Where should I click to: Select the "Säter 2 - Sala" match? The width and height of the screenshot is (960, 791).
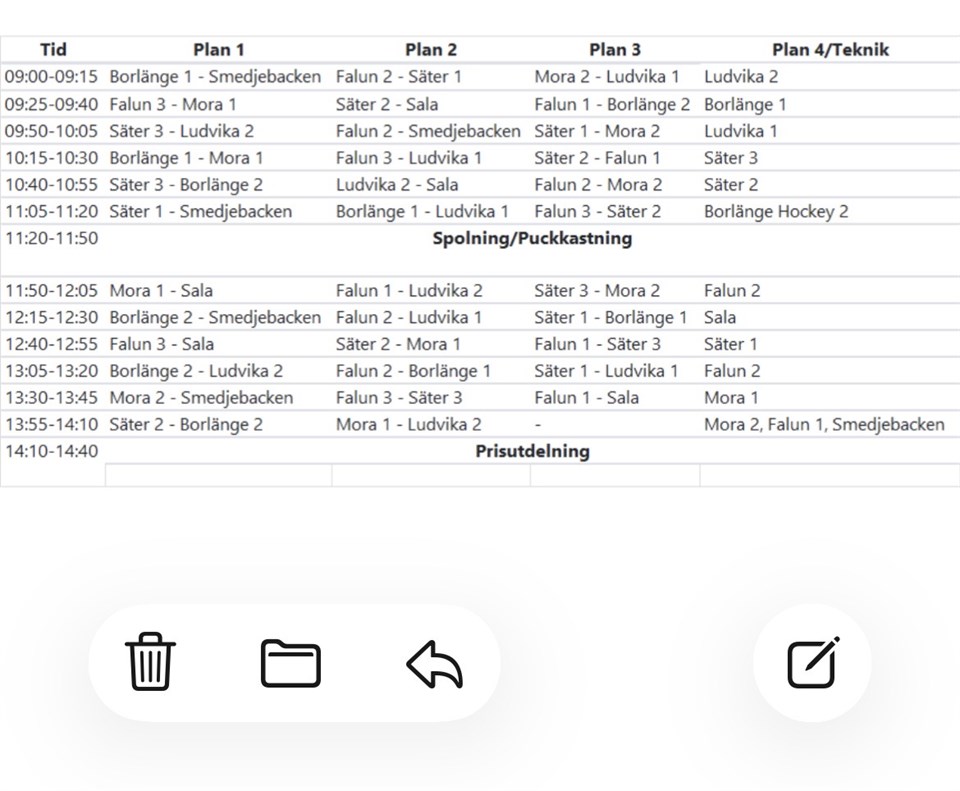pos(387,104)
